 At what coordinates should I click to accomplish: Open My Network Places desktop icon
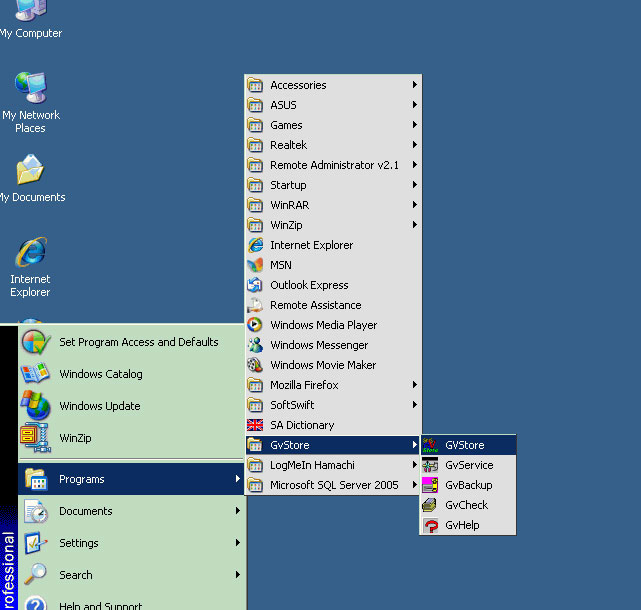31,87
